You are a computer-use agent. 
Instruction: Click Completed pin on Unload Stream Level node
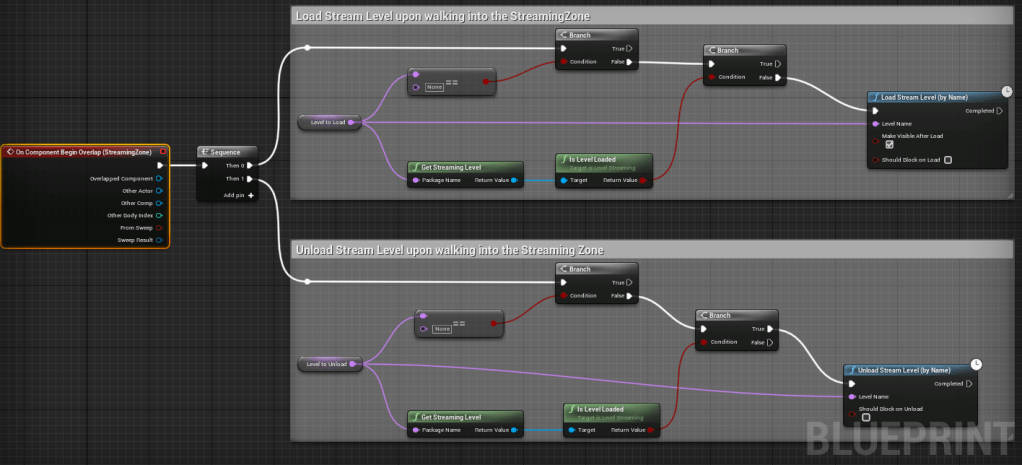(x=968, y=383)
